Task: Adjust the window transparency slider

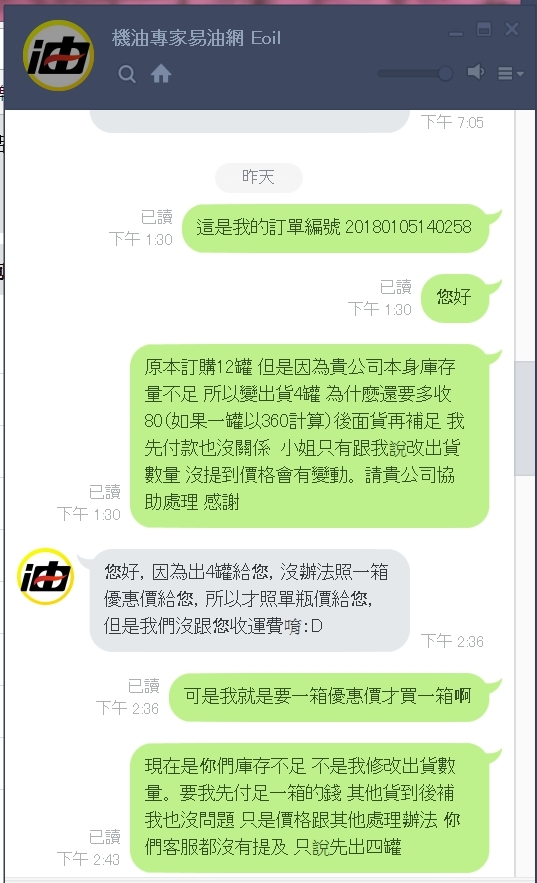Action: click(415, 73)
